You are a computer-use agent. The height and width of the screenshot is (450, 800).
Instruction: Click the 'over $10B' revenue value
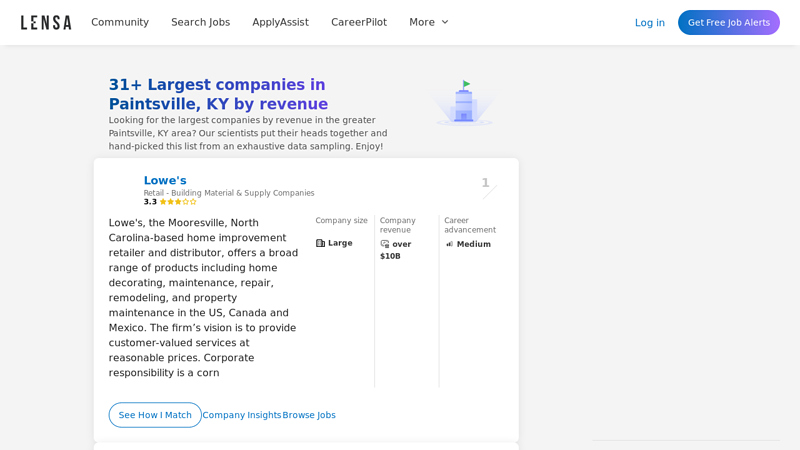coord(396,250)
